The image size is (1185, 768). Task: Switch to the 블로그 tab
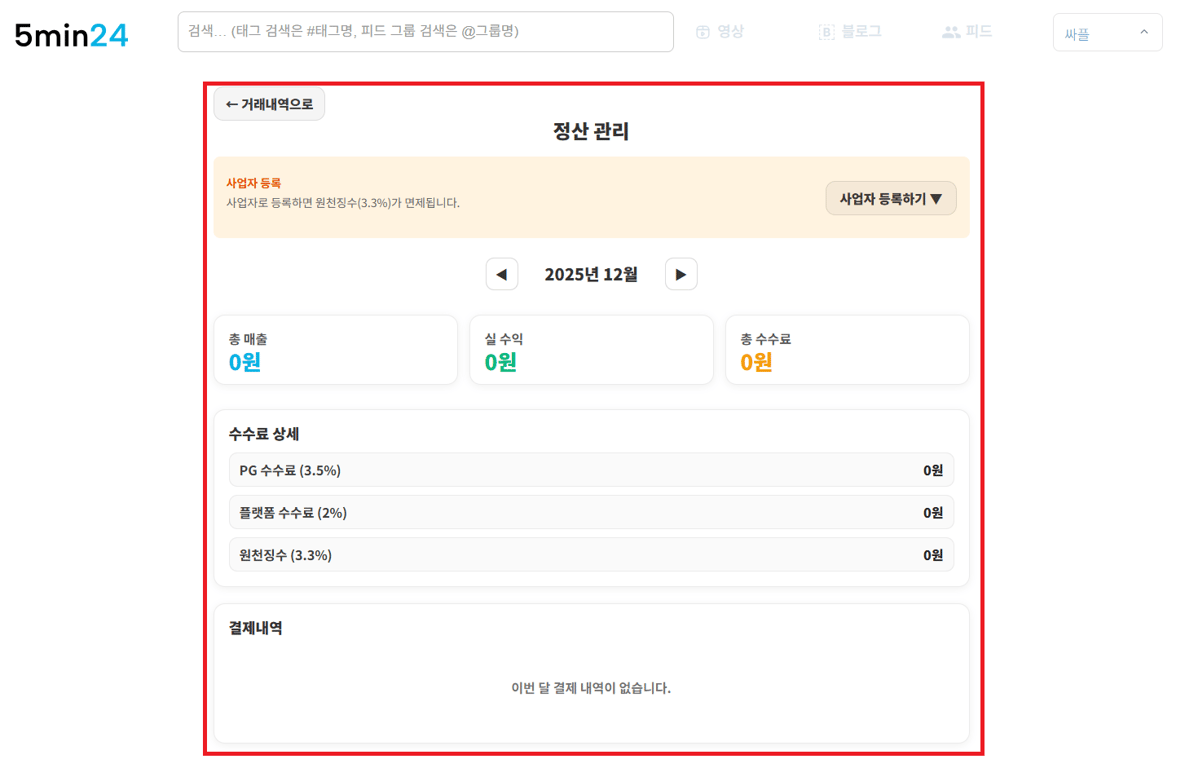pyautogui.click(x=850, y=31)
